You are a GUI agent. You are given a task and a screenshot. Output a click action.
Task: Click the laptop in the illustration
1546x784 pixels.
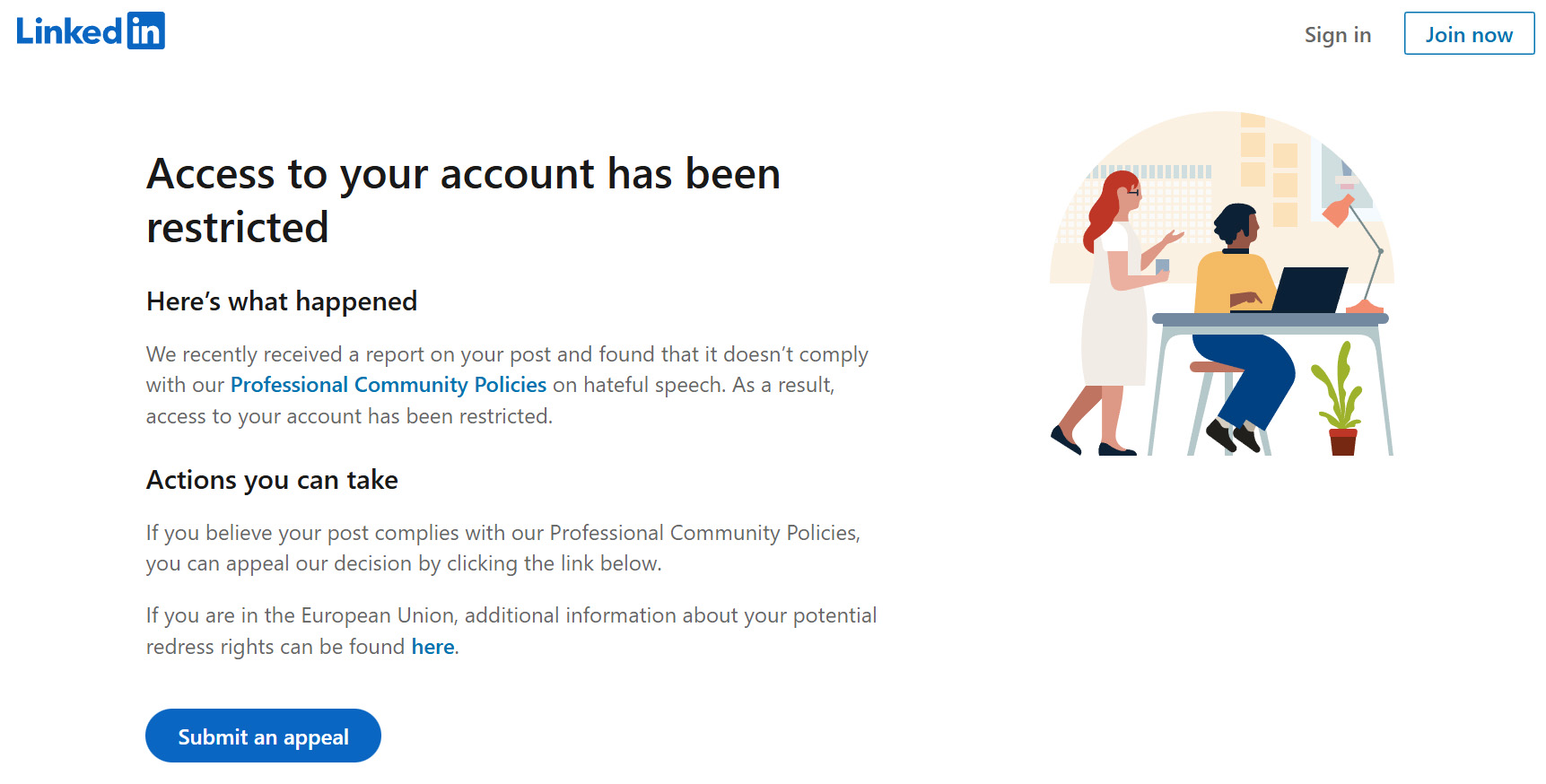coord(1310,290)
